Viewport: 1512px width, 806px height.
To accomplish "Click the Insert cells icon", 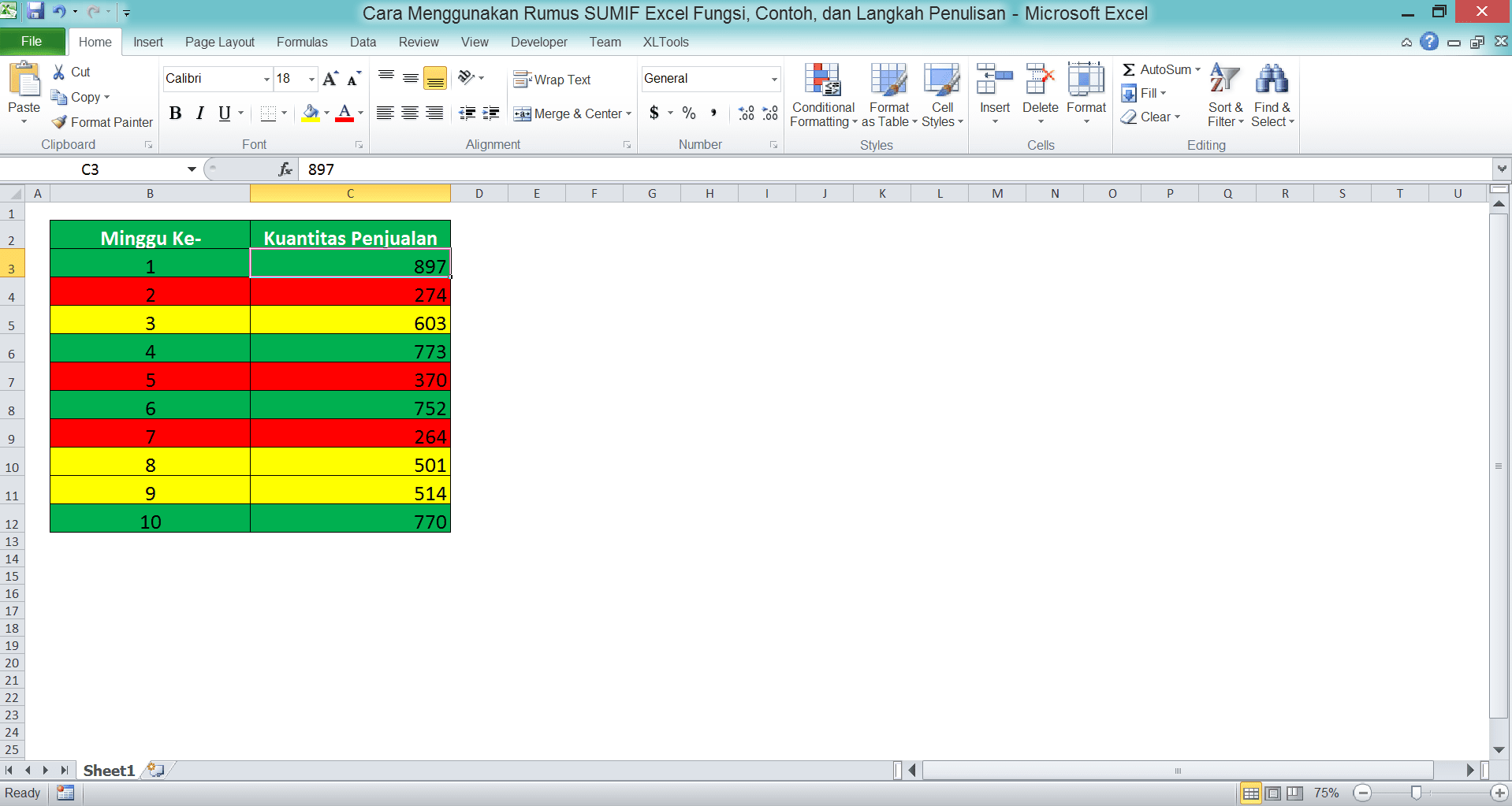I will click(x=994, y=80).
